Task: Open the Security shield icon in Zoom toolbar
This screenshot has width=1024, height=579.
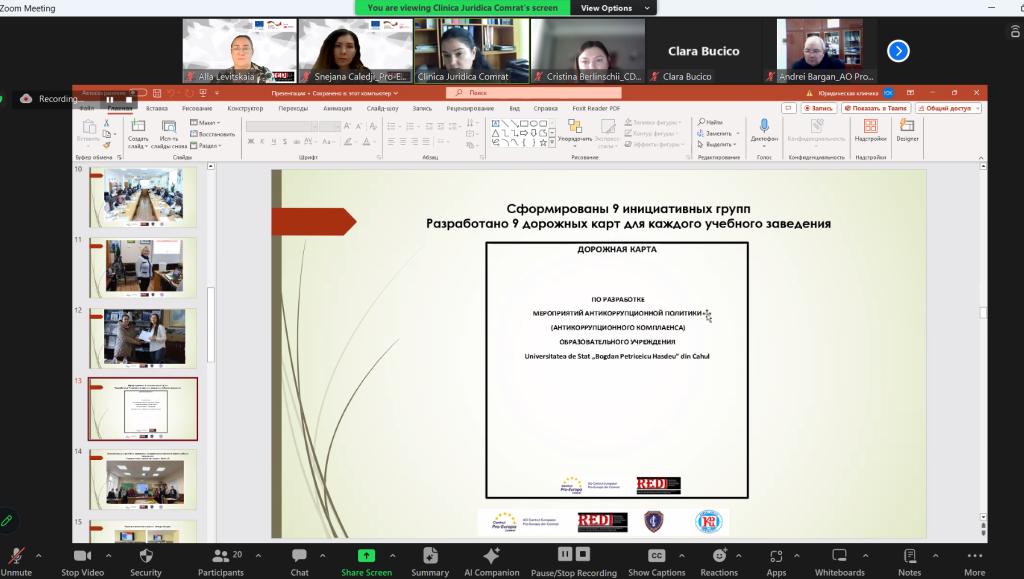Action: coord(146,556)
